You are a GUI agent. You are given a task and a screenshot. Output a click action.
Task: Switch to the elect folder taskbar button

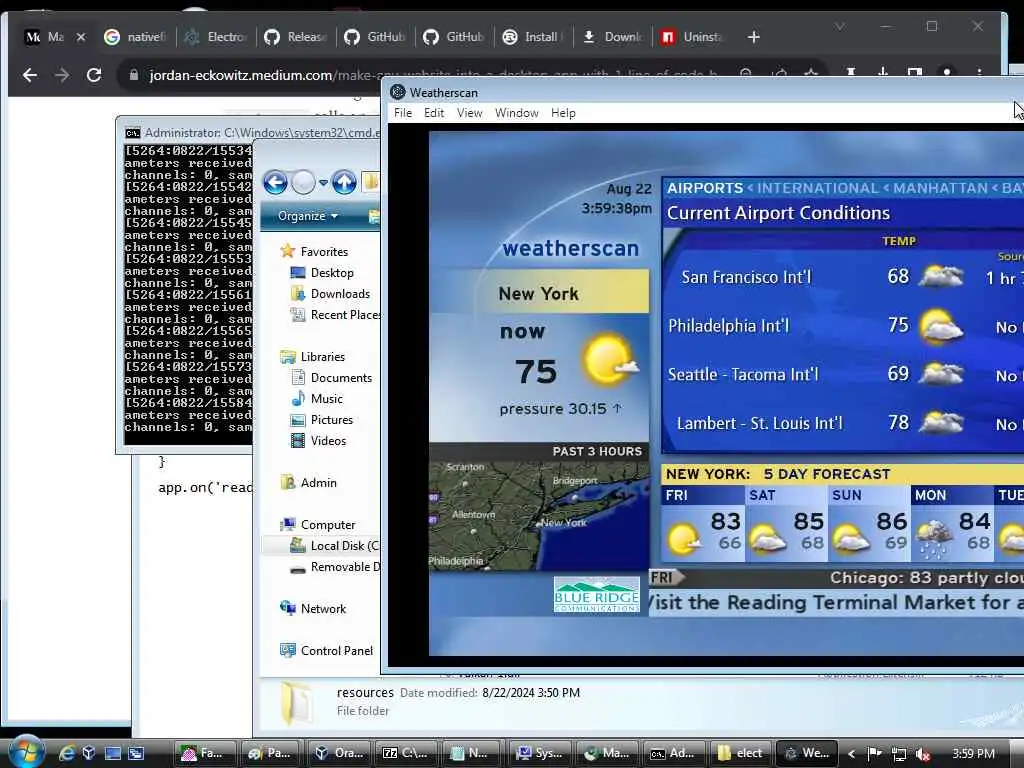coord(740,753)
